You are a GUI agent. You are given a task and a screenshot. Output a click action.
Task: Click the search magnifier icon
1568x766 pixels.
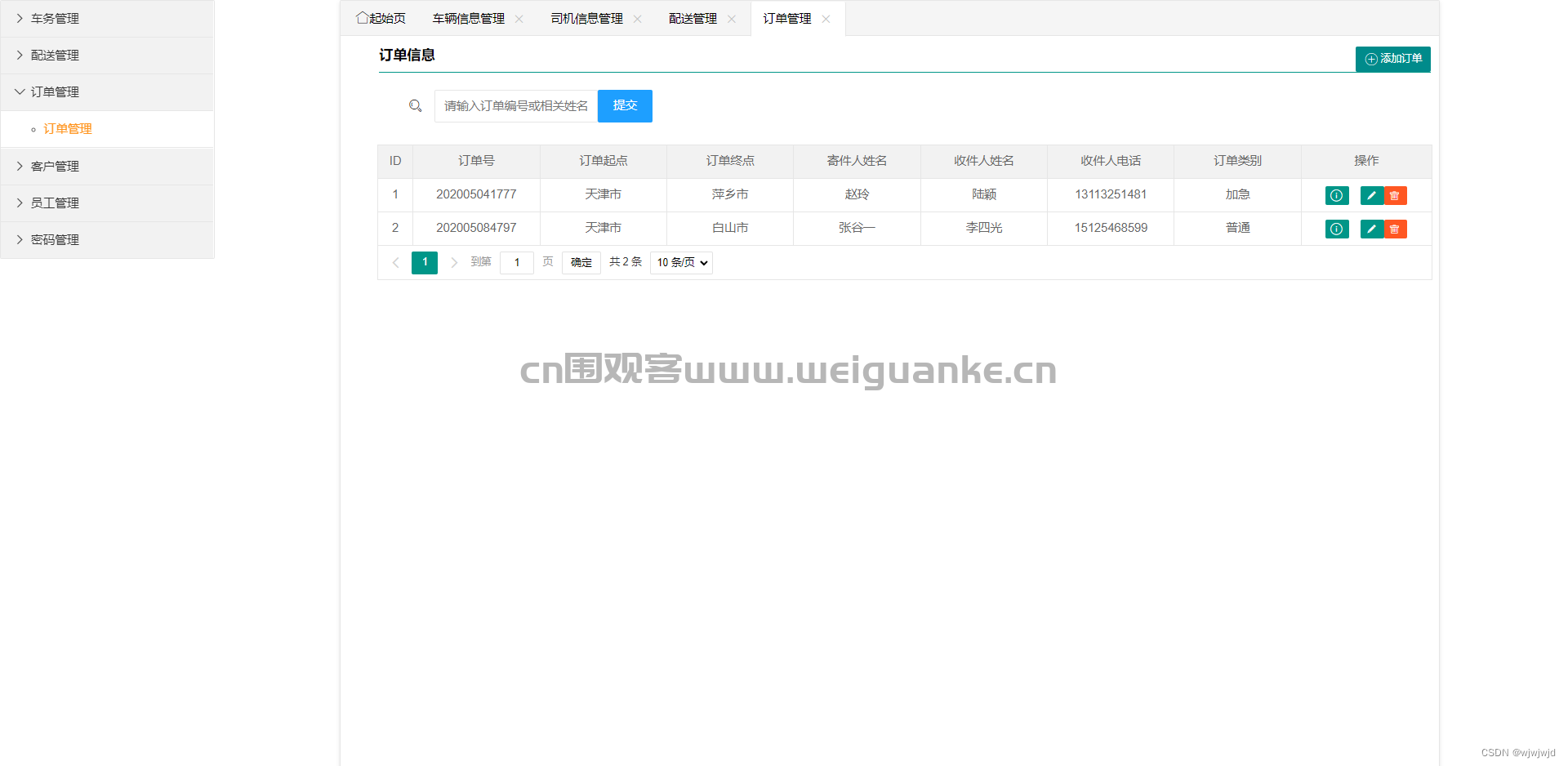[x=416, y=106]
